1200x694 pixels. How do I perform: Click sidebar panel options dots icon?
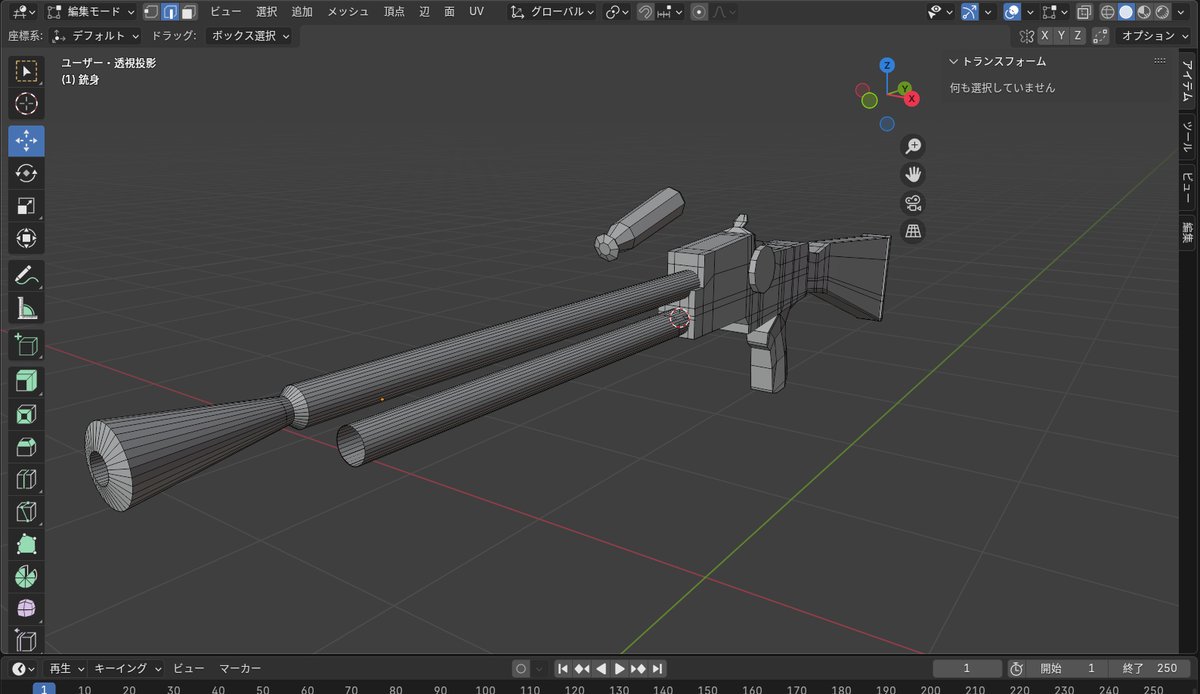(x=1159, y=61)
